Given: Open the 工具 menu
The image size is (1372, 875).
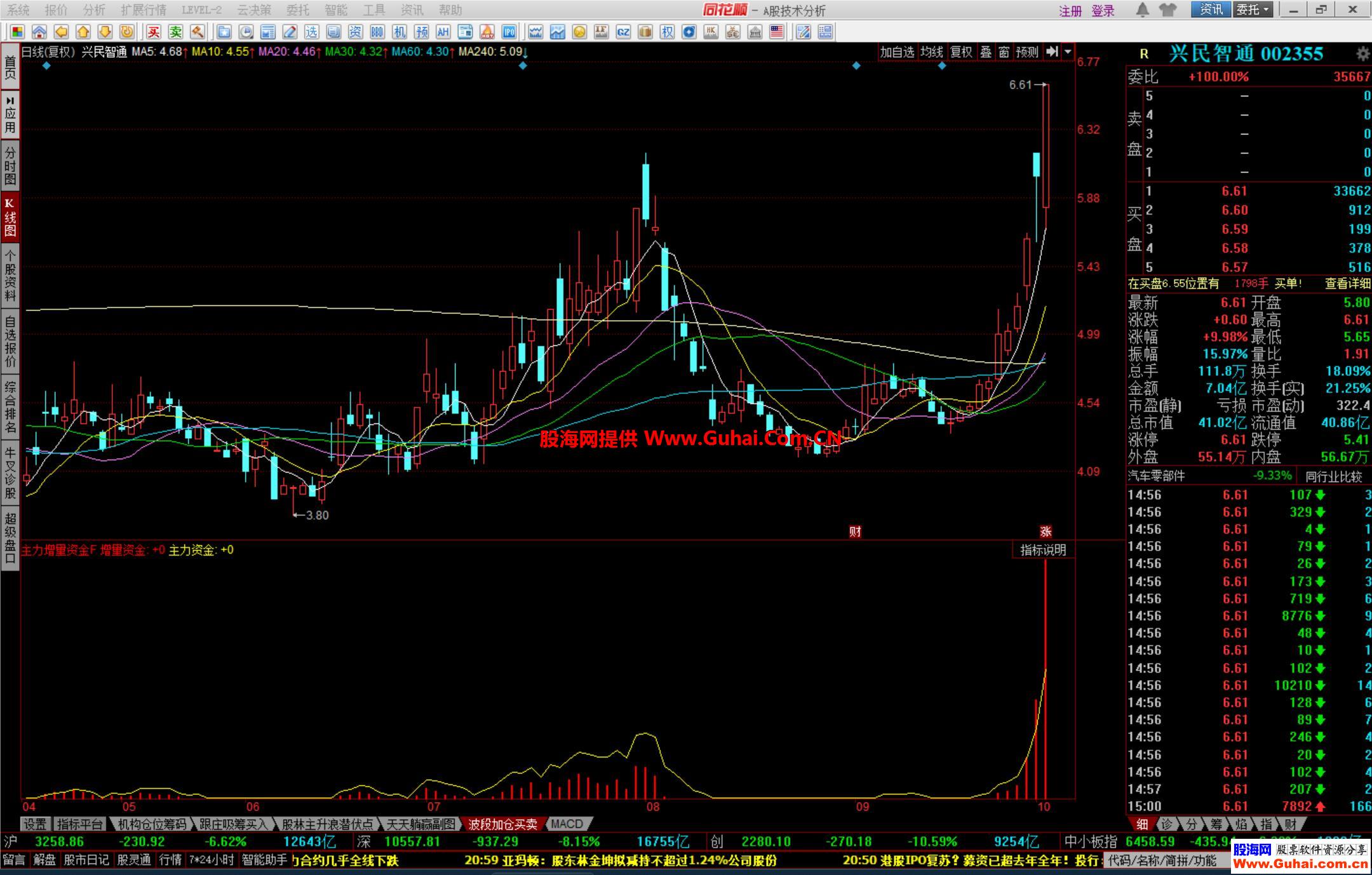Looking at the screenshot, I should pyautogui.click(x=374, y=10).
